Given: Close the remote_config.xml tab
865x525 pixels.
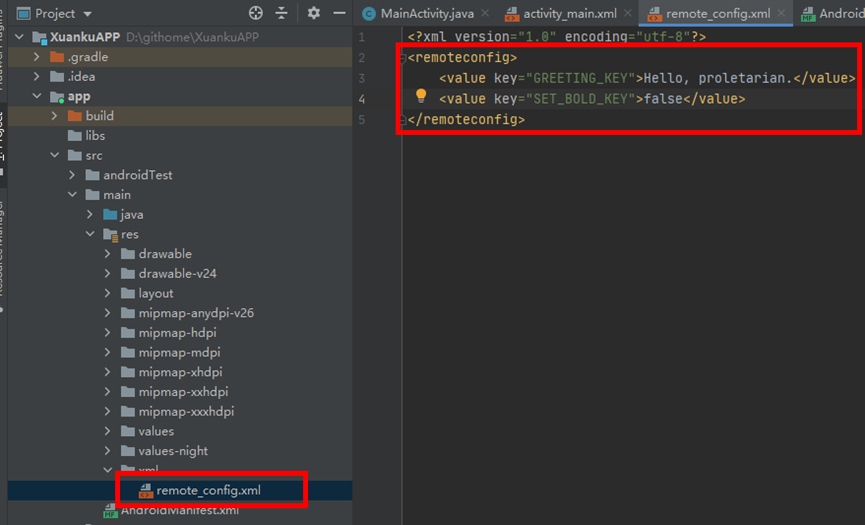Looking at the screenshot, I should tap(779, 14).
